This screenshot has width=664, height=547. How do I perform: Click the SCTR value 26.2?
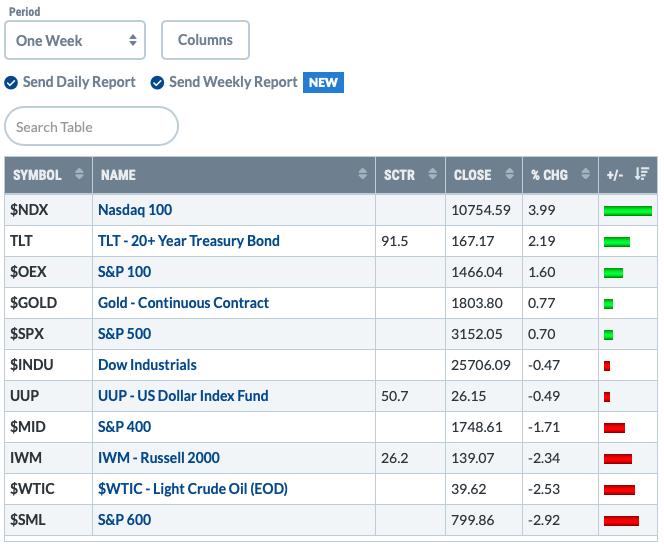pyautogui.click(x=394, y=458)
